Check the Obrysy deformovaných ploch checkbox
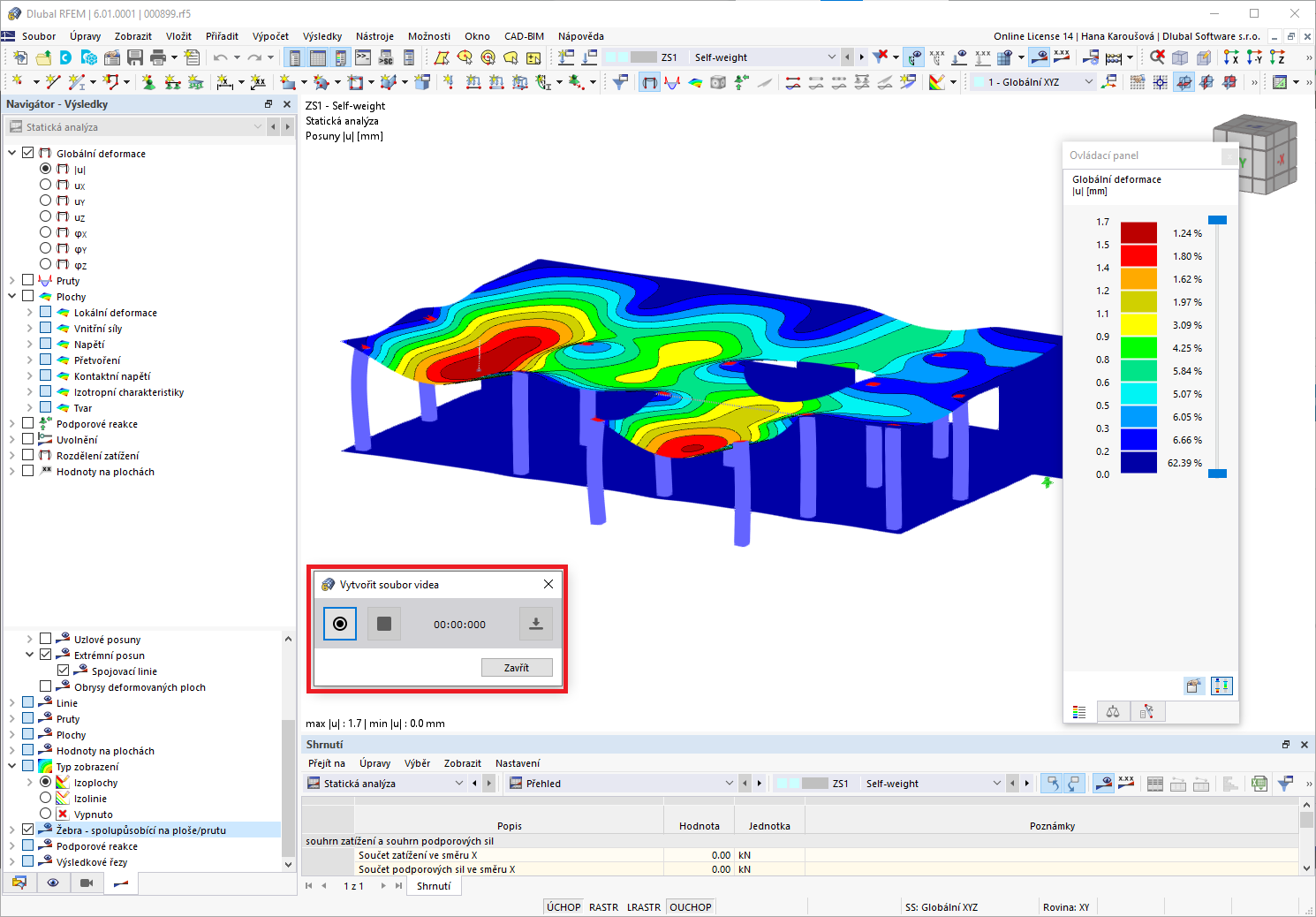 click(45, 686)
